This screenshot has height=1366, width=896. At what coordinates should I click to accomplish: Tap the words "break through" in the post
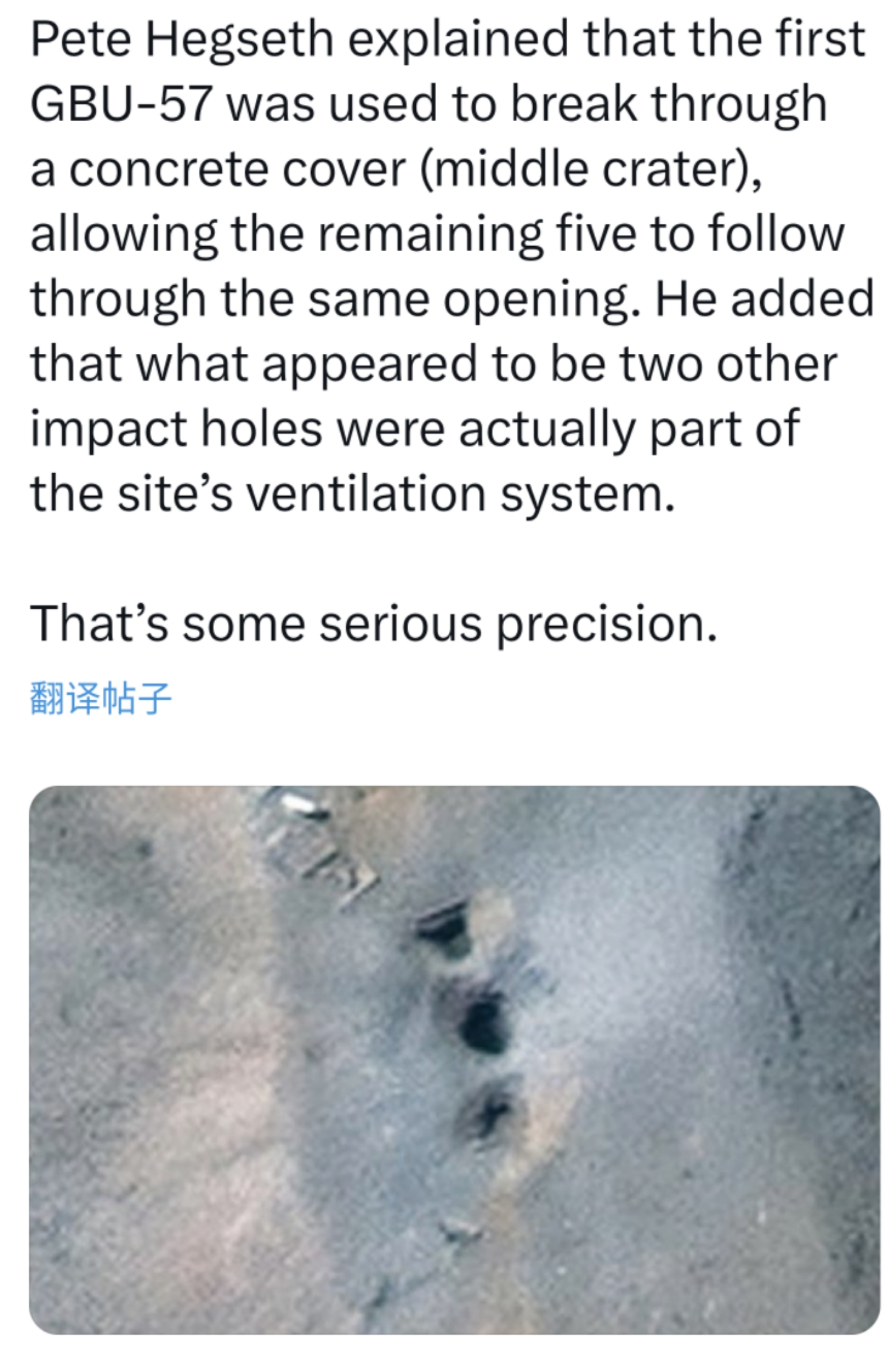669,104
